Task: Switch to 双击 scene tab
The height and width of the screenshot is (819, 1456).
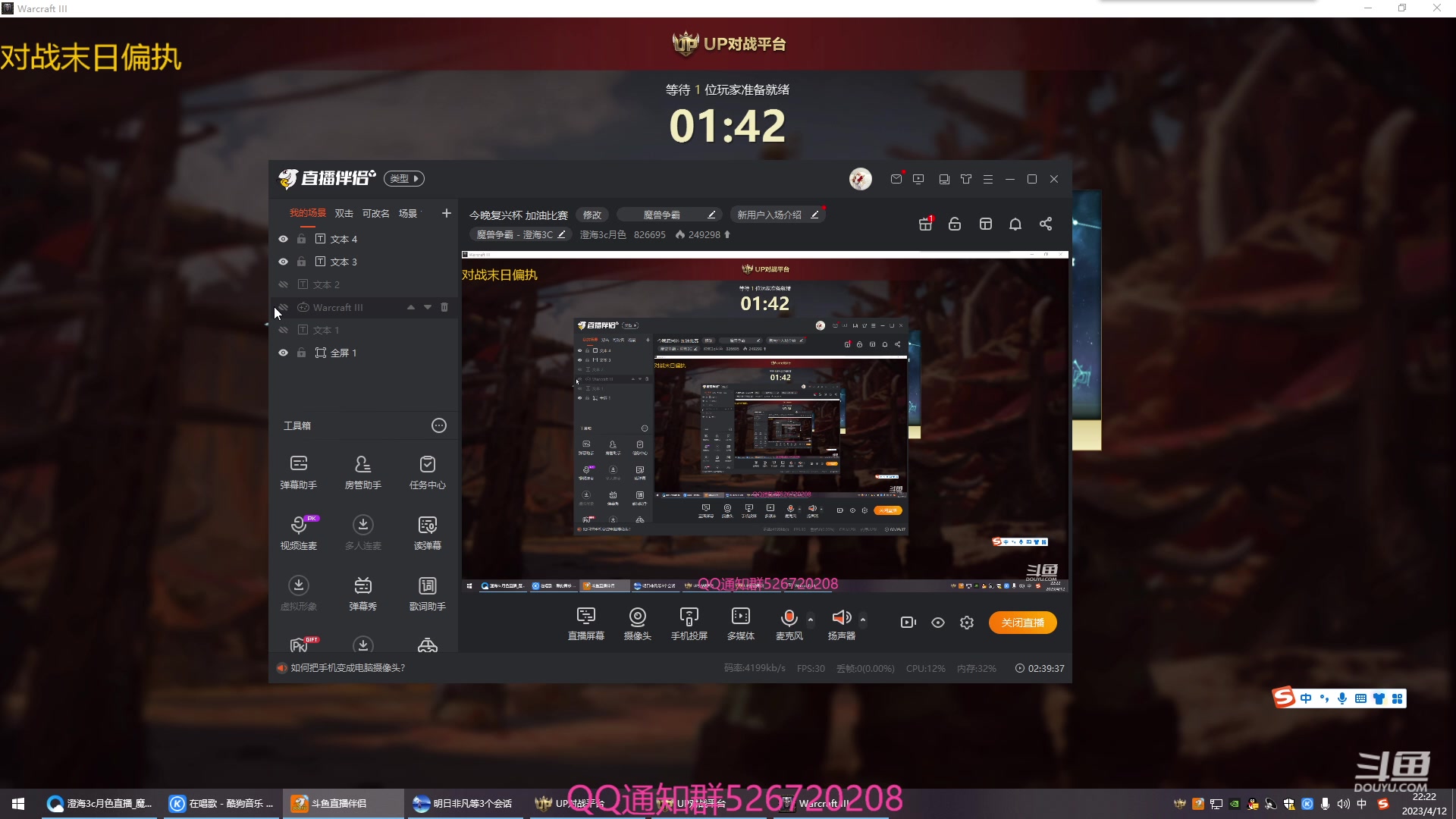Action: tap(344, 213)
